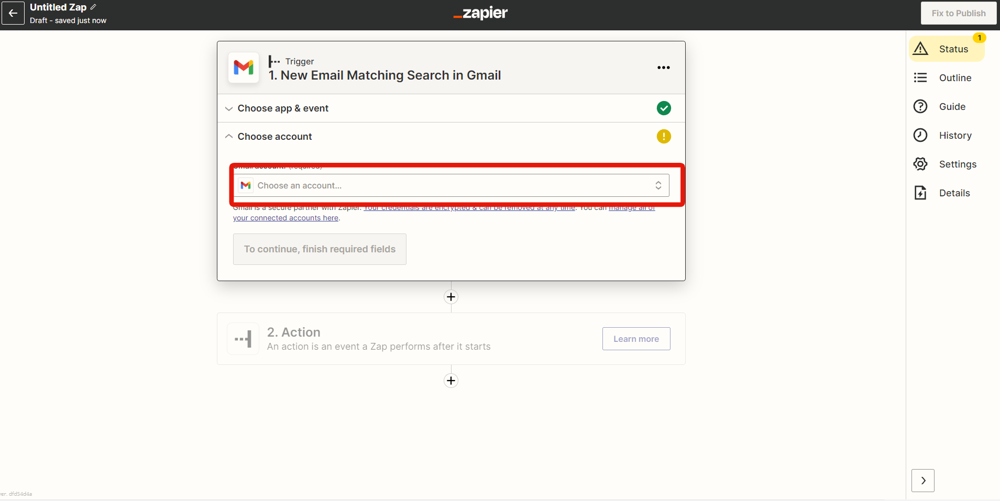Screen dimensions: 1000x501
Task: Select the Fix to Publish button
Action: [x=958, y=13]
